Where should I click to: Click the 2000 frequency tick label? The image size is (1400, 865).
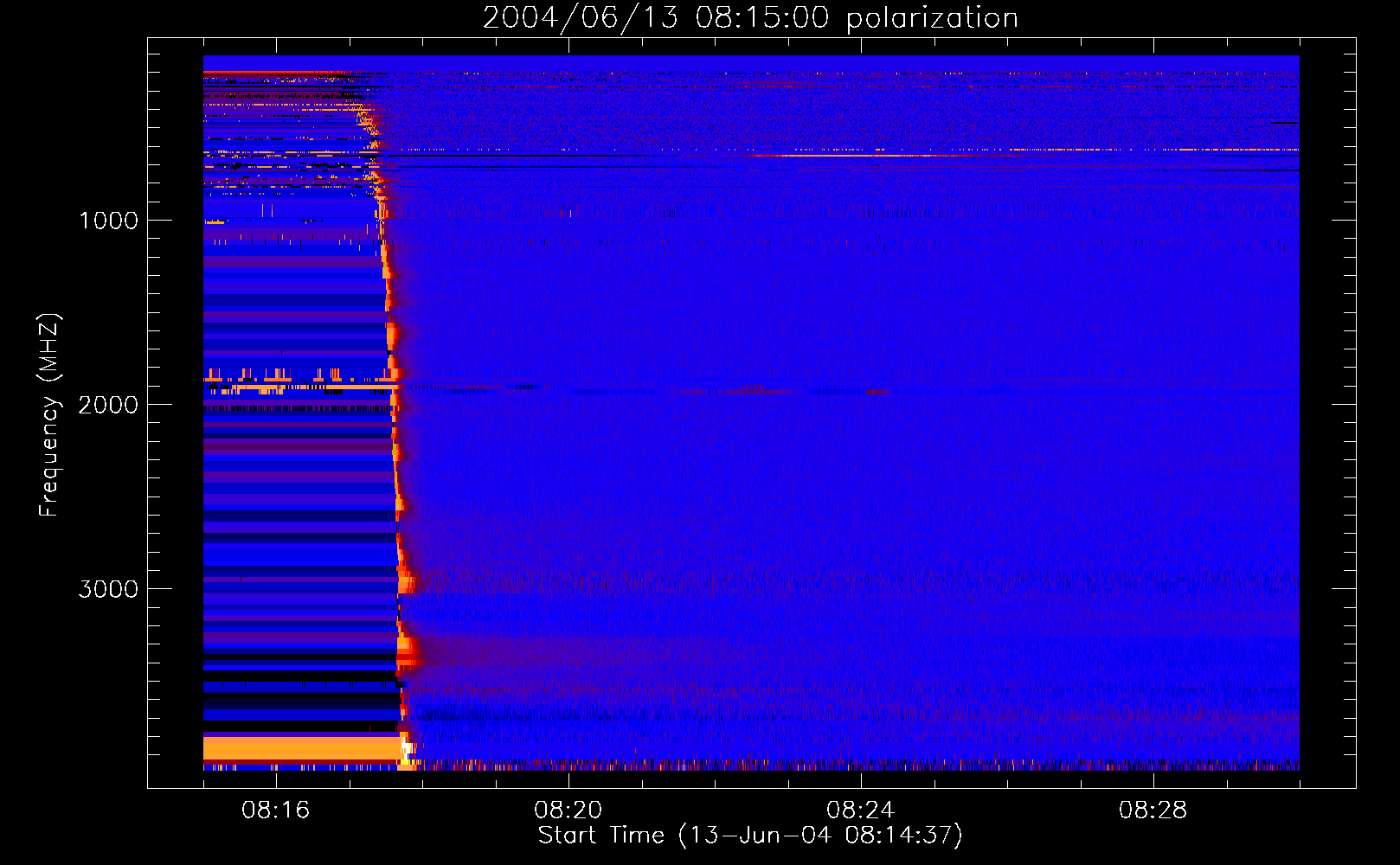(108, 405)
